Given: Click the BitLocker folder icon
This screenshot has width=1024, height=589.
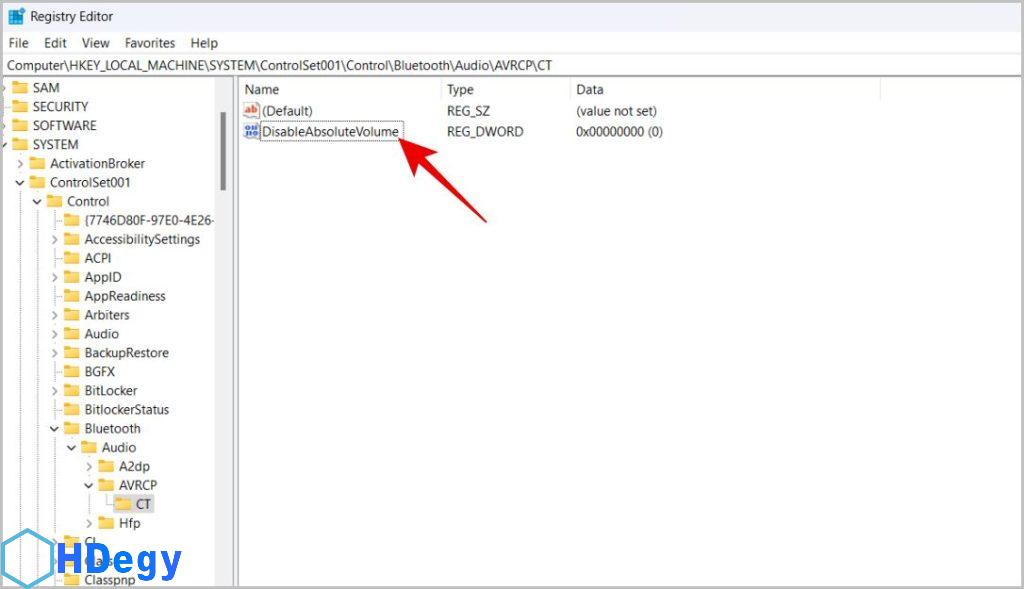Looking at the screenshot, I should [x=71, y=390].
